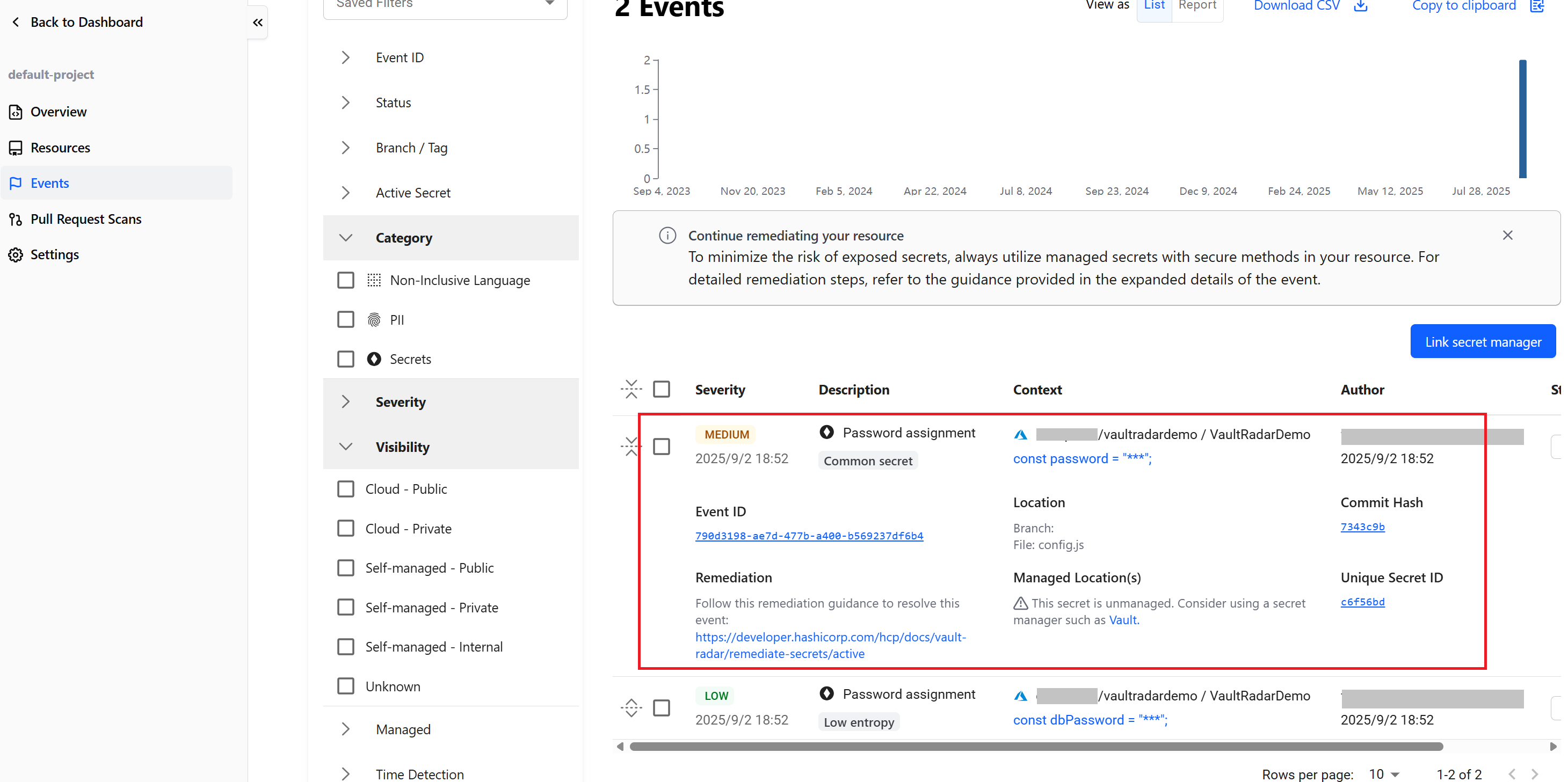Click the Link secret manager button
The height and width of the screenshot is (782, 1568).
click(1482, 342)
